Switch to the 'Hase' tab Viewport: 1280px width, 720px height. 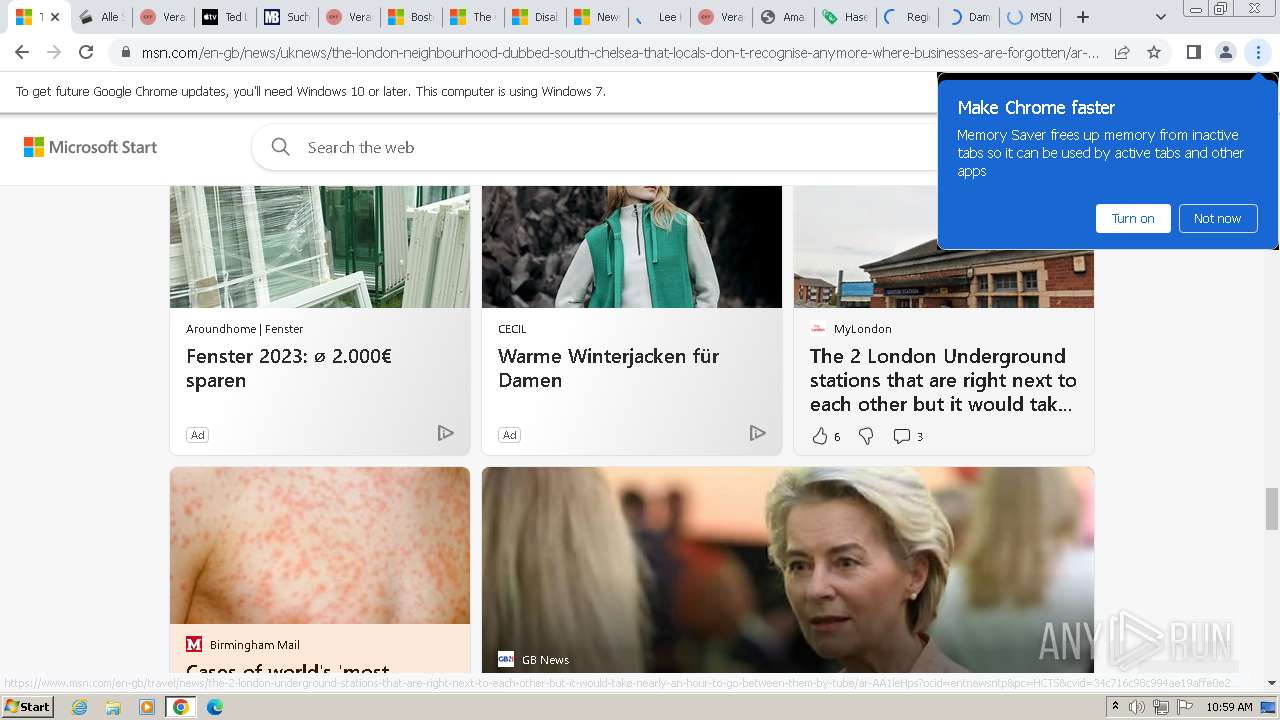844,17
